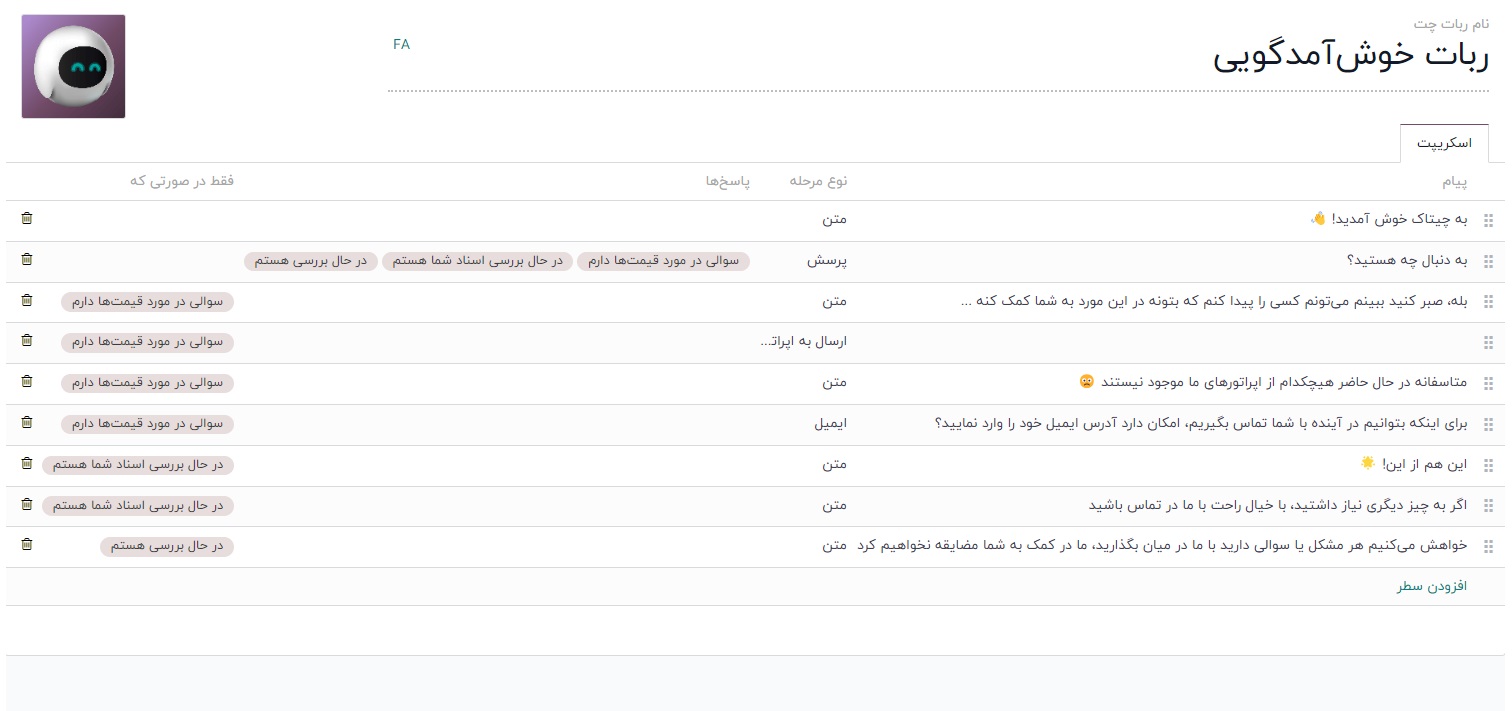
Task: Click the condition tag on the 'اگر به چیز دیگری' row
Action: click(x=138, y=506)
